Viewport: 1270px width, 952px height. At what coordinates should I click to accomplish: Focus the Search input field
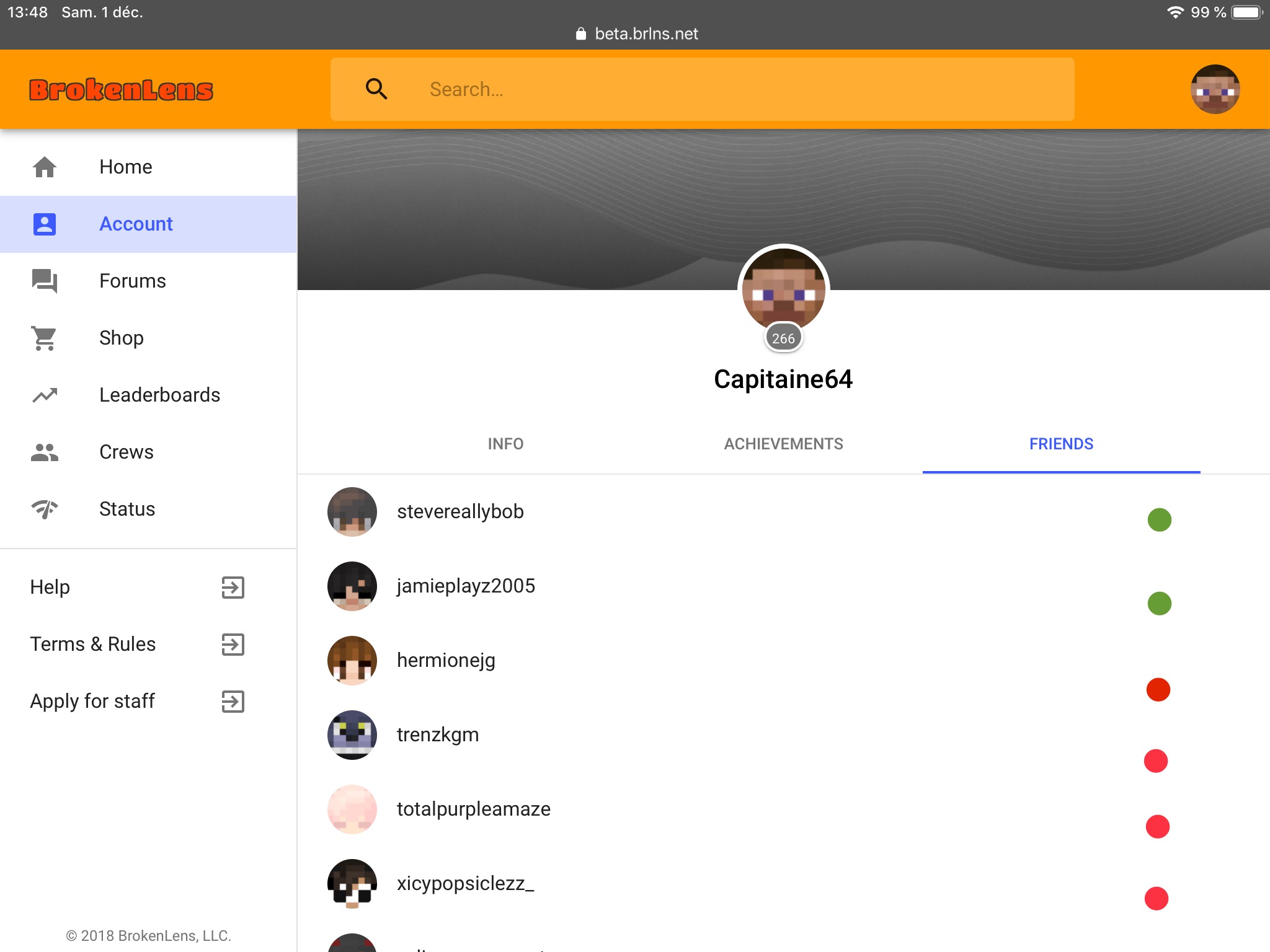(702, 89)
